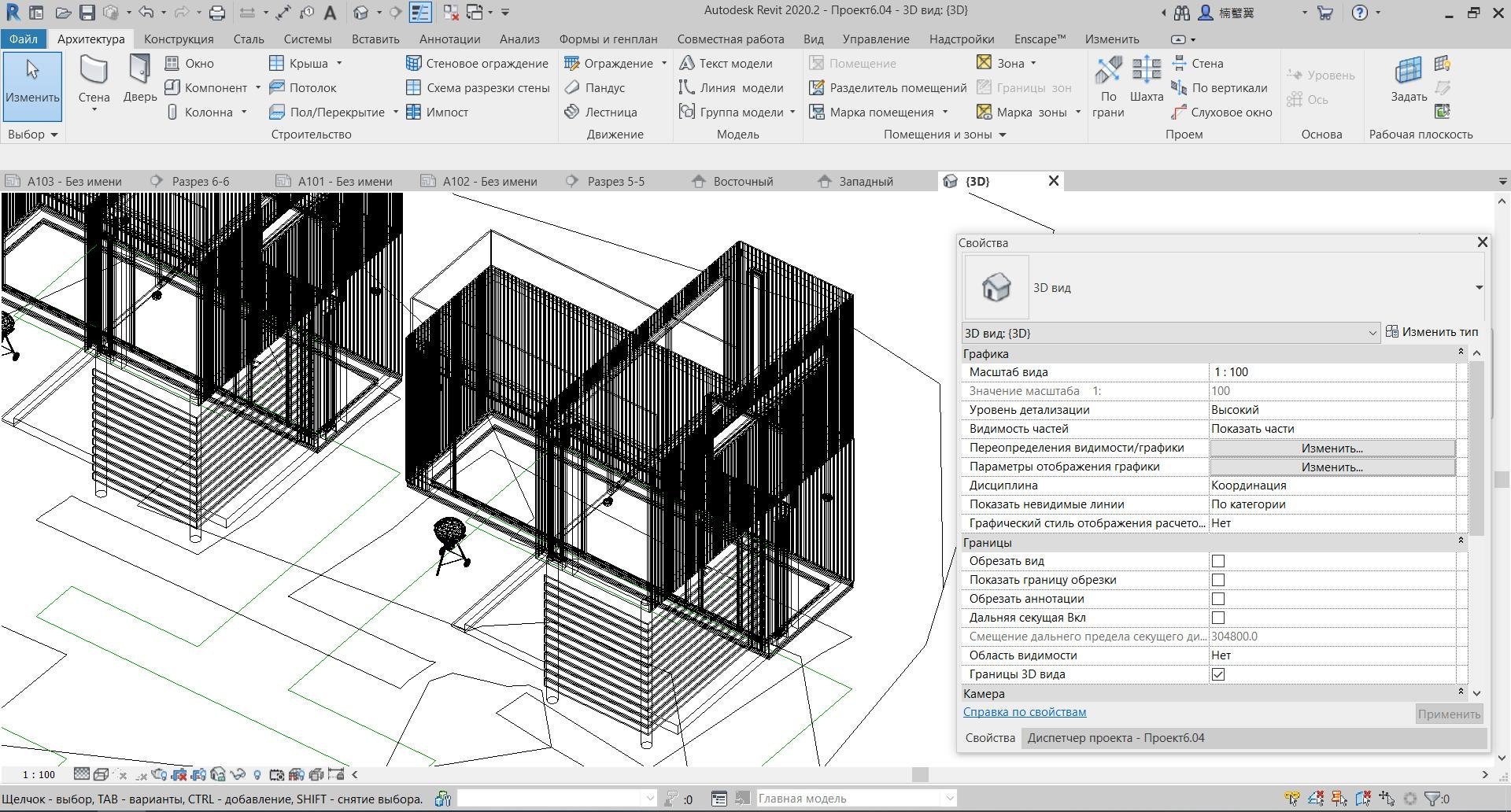
Task: Select the Дверь (Door) tool icon
Action: tap(139, 69)
